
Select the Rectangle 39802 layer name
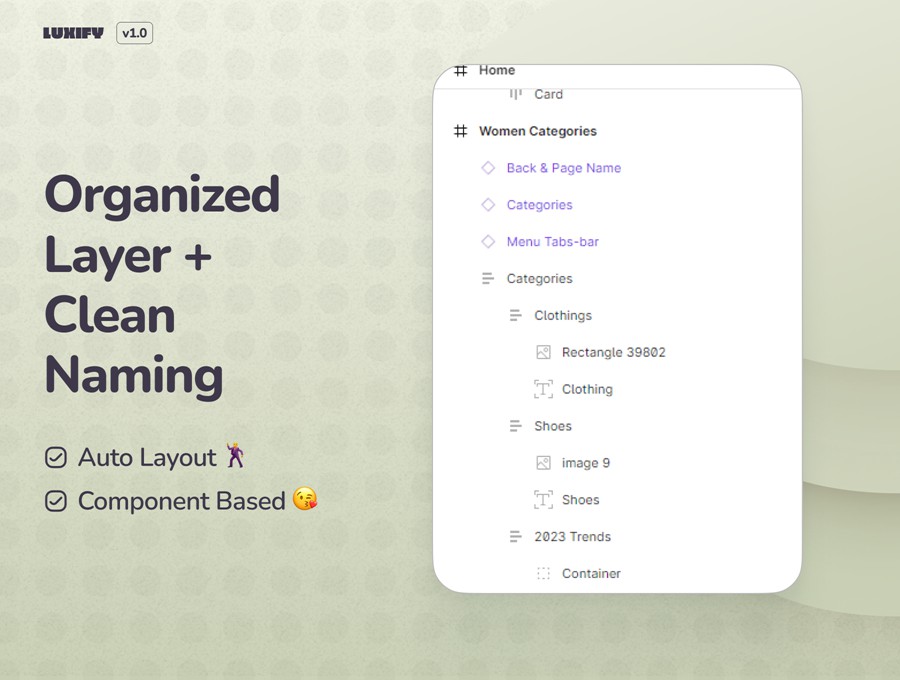(x=613, y=353)
